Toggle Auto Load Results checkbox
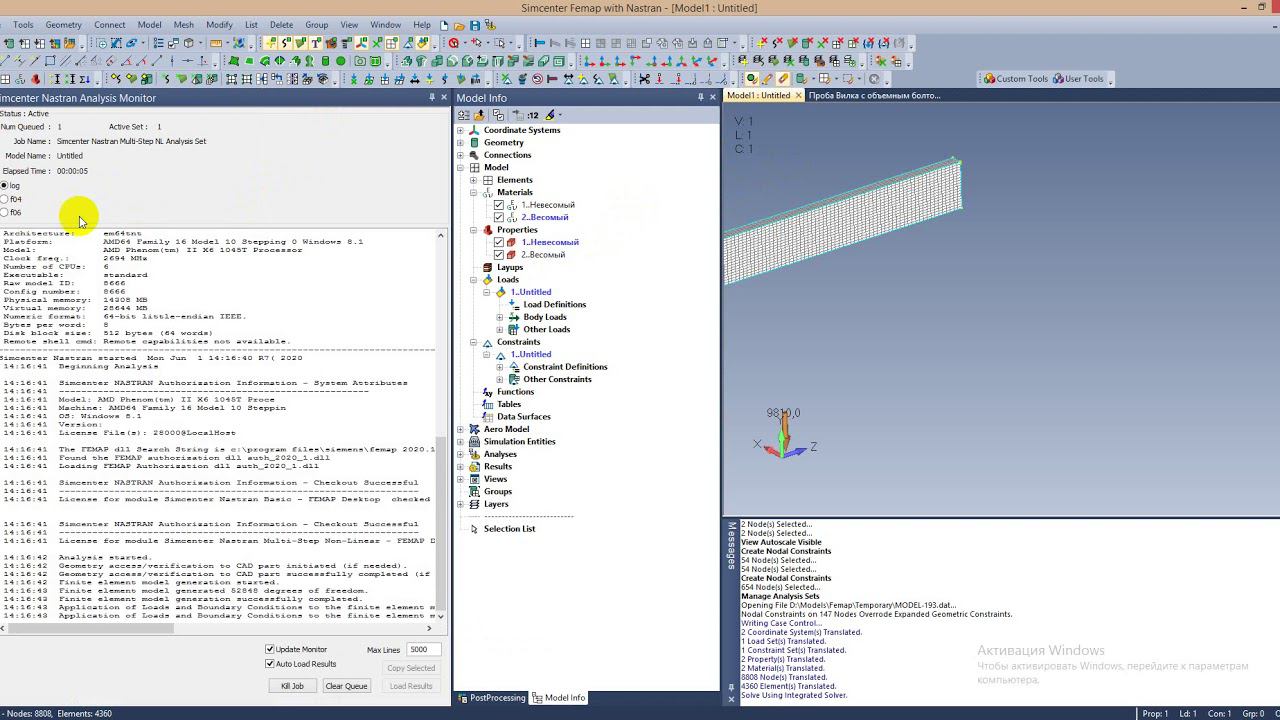 click(x=270, y=664)
